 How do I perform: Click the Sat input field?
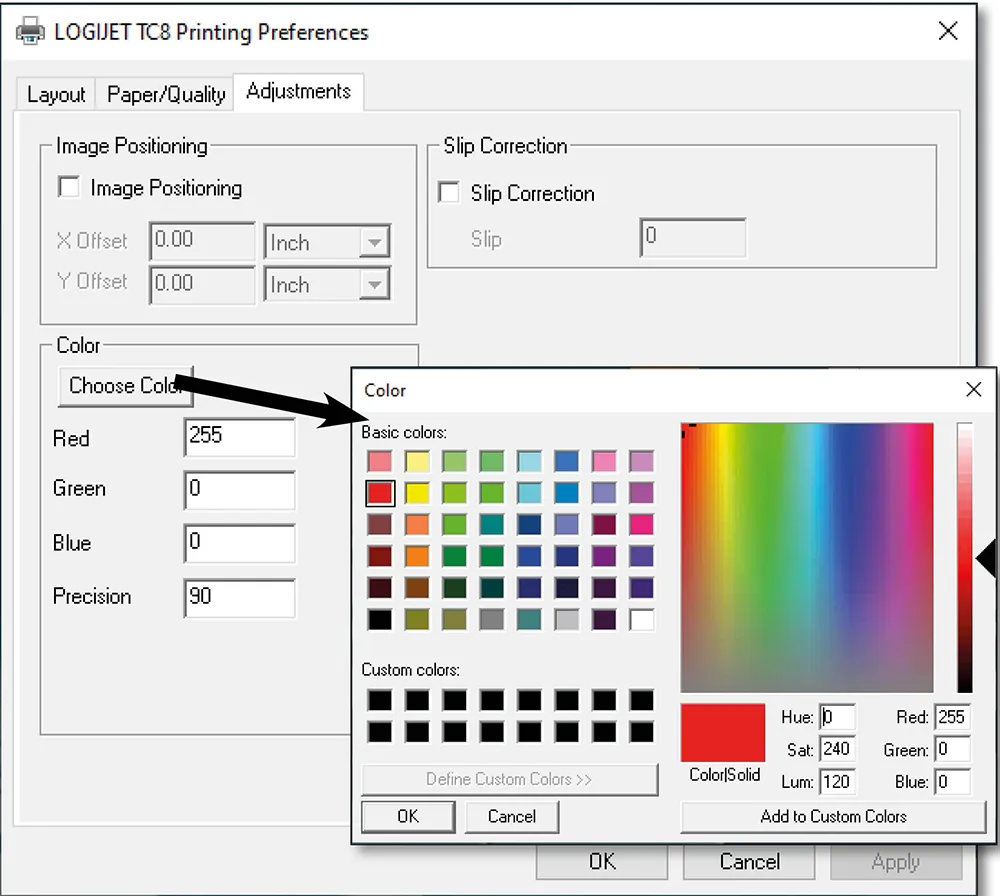pos(837,749)
